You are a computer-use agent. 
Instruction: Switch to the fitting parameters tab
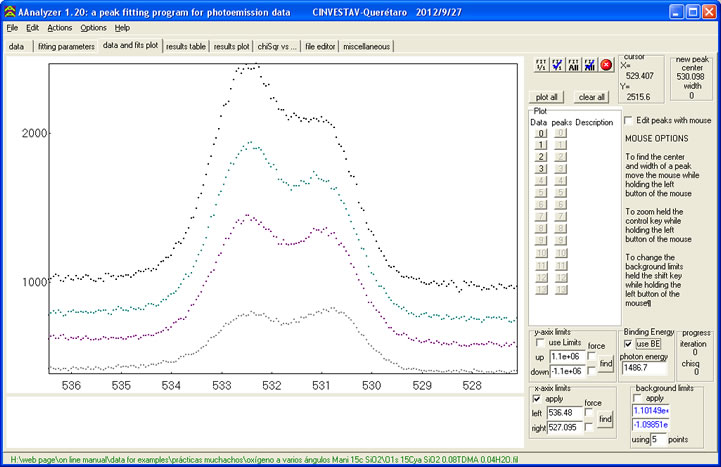tap(67, 46)
